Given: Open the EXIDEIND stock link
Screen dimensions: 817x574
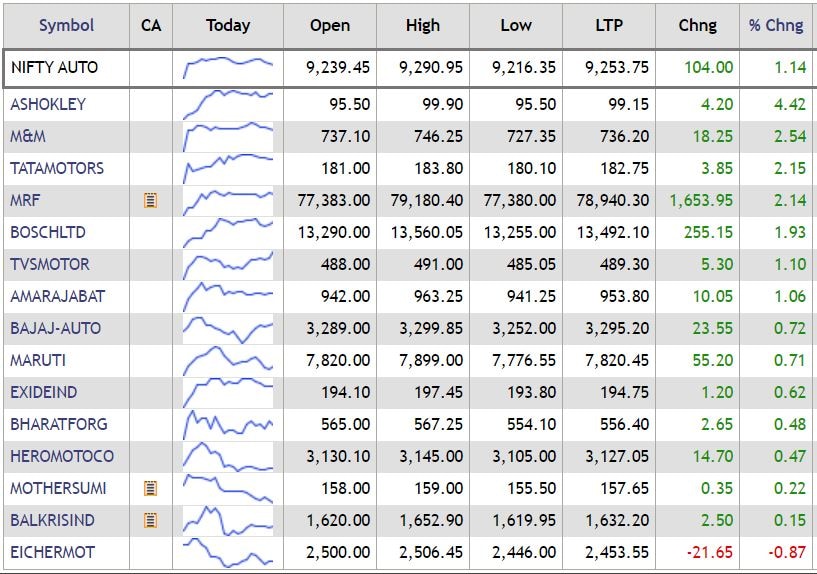Looking at the screenshot, I should pyautogui.click(x=43, y=393).
